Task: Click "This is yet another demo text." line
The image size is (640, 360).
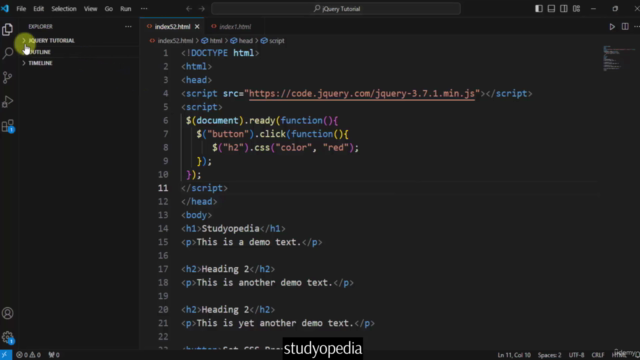Action: point(278,323)
